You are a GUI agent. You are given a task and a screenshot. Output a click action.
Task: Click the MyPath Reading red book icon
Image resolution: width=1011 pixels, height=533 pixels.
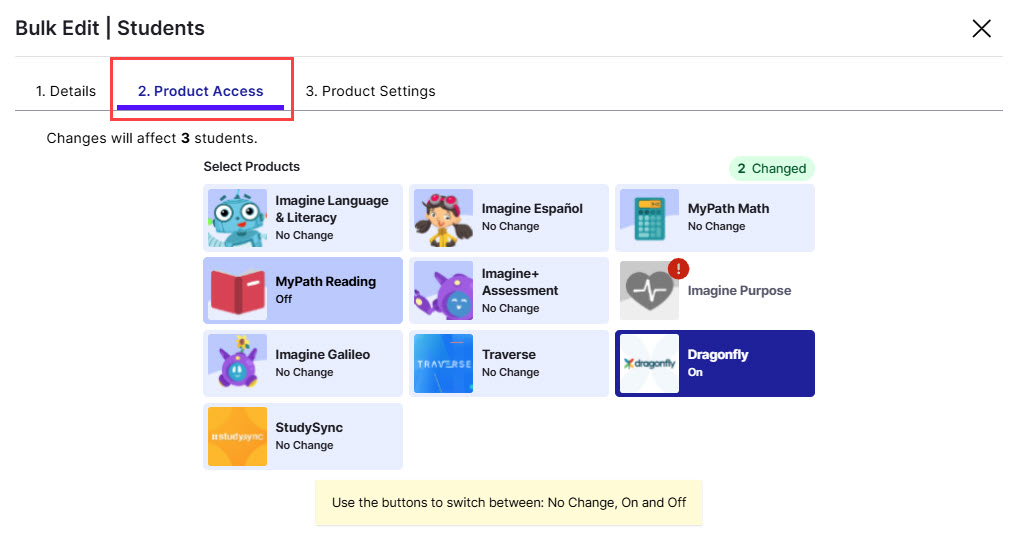[x=237, y=291]
